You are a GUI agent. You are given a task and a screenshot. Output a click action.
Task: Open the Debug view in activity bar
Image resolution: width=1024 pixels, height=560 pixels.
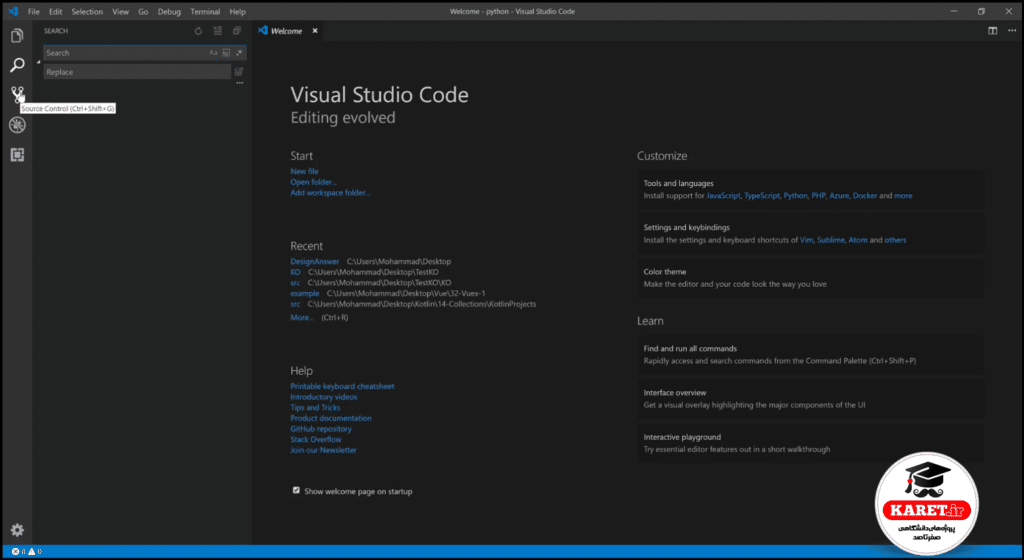coord(17,125)
